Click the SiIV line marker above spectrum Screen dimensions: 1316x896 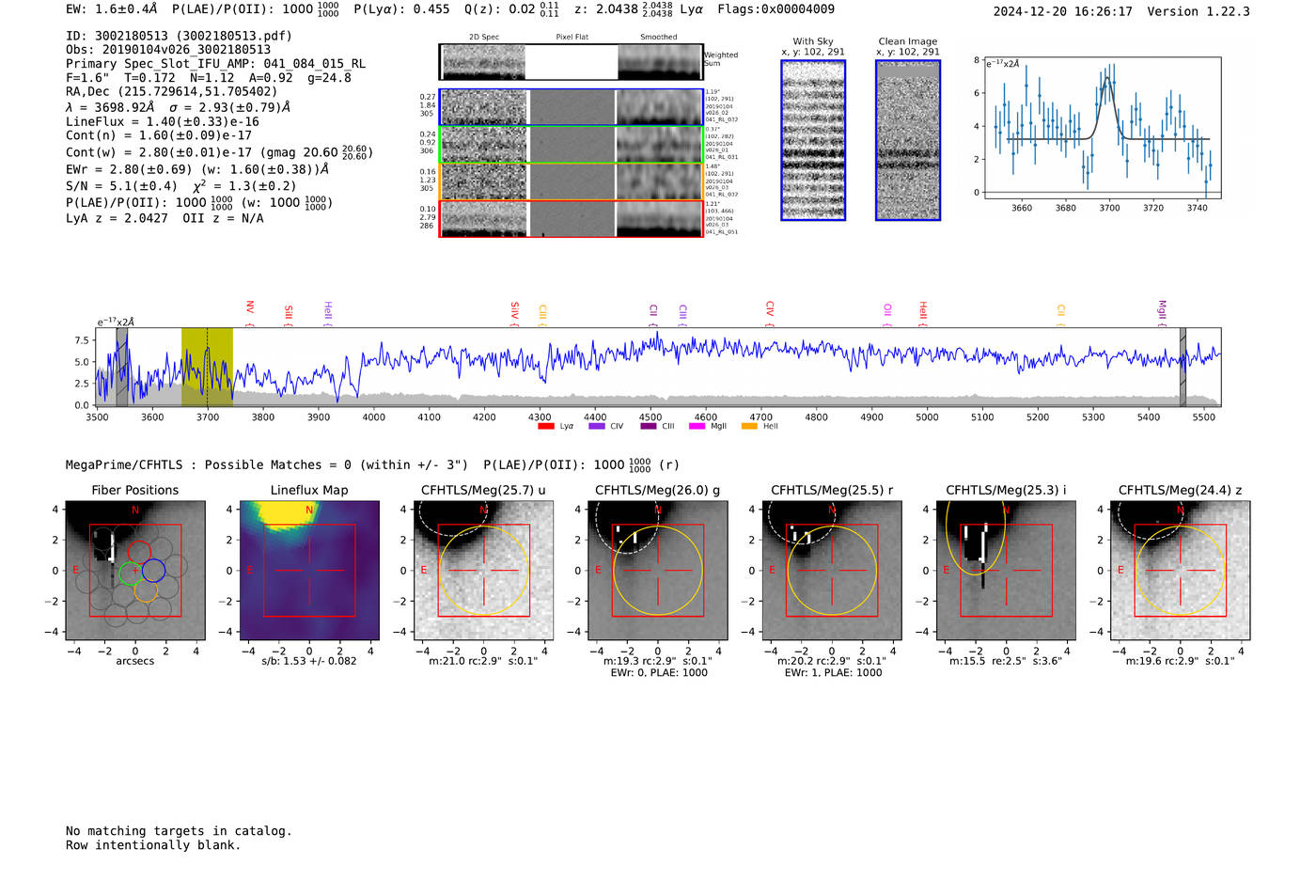[514, 311]
